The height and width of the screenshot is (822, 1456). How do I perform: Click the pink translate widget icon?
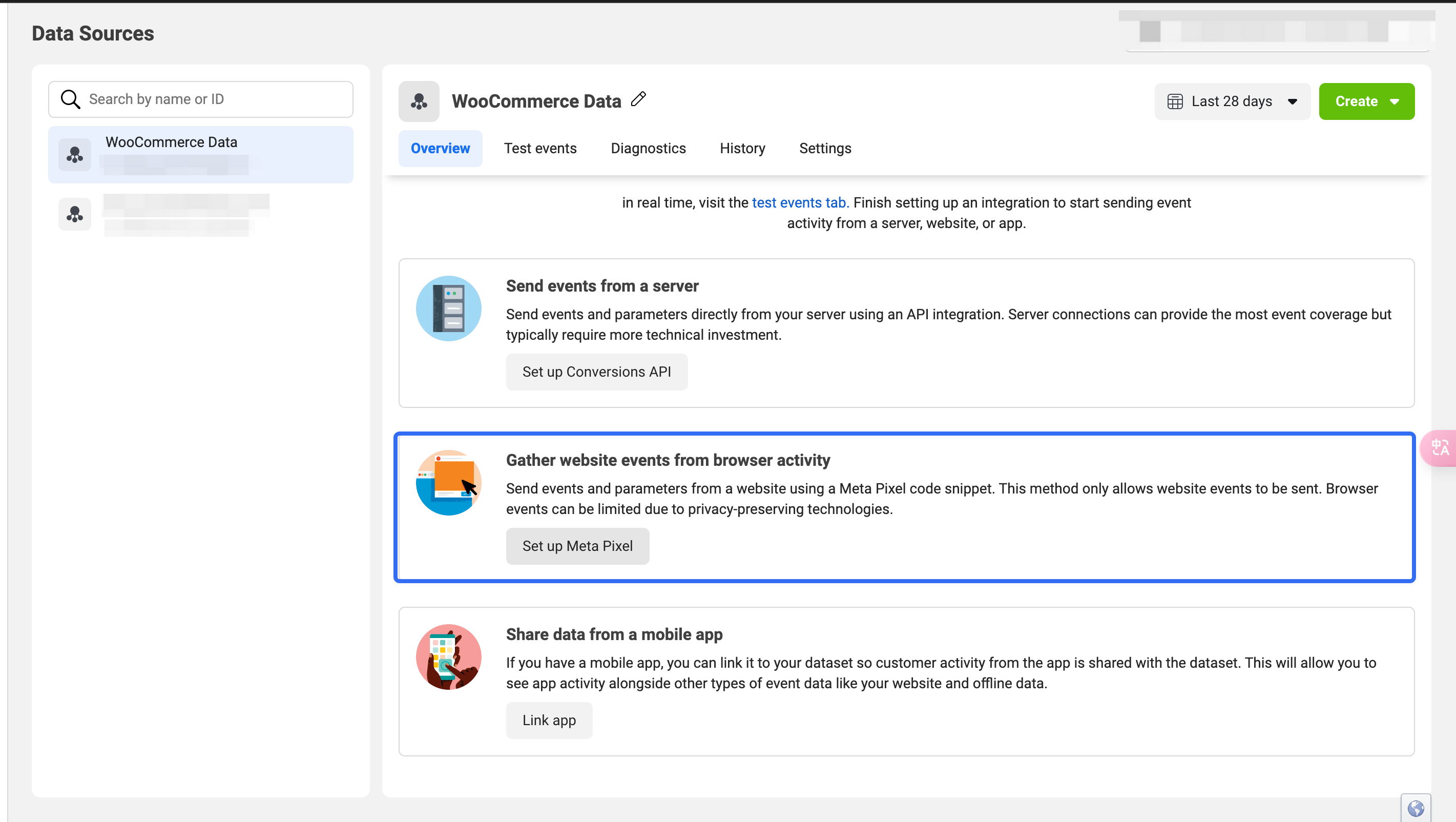(x=1439, y=448)
